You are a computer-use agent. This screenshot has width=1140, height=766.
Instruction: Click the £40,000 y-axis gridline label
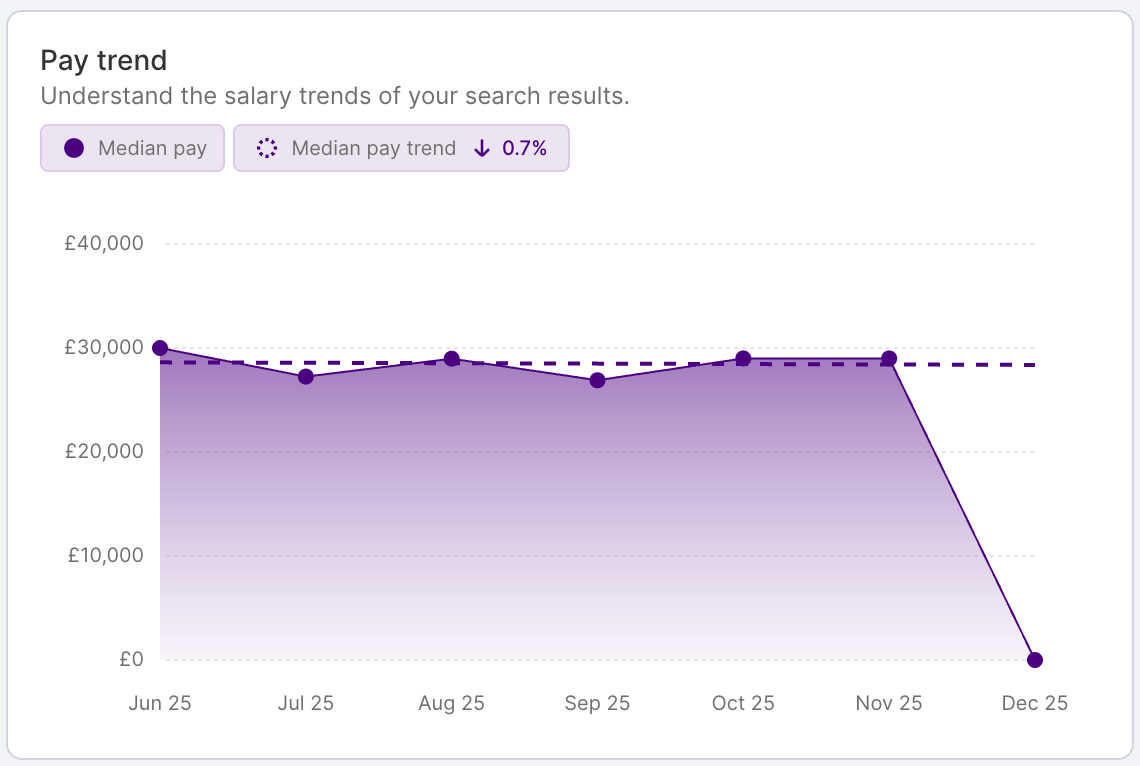103,242
